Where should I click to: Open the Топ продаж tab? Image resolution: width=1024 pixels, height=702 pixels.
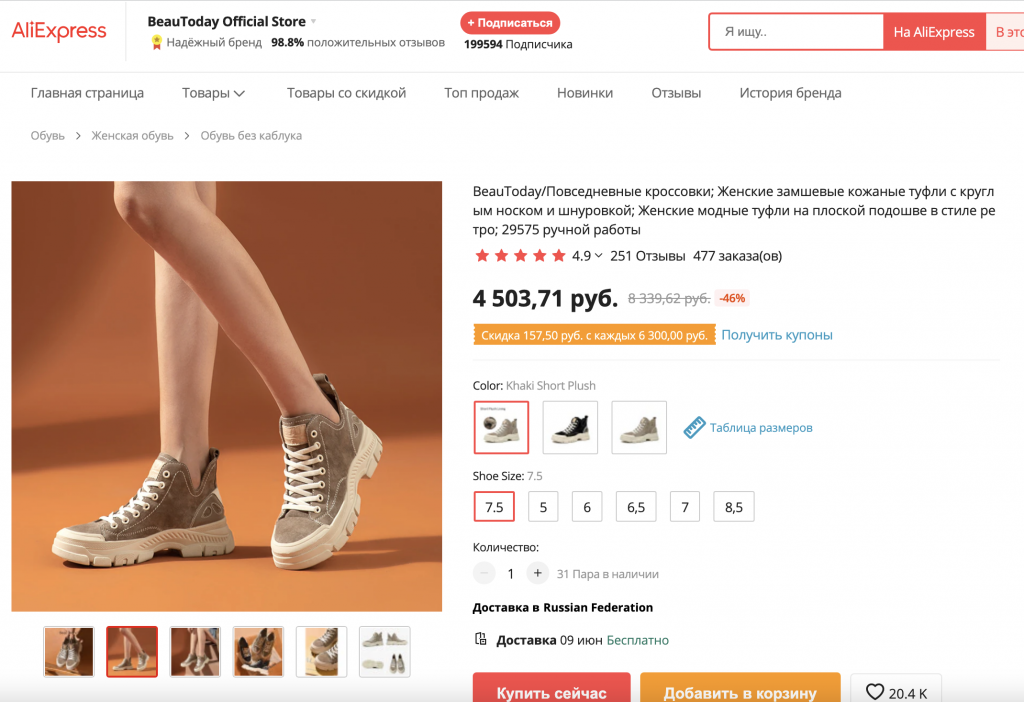click(481, 93)
